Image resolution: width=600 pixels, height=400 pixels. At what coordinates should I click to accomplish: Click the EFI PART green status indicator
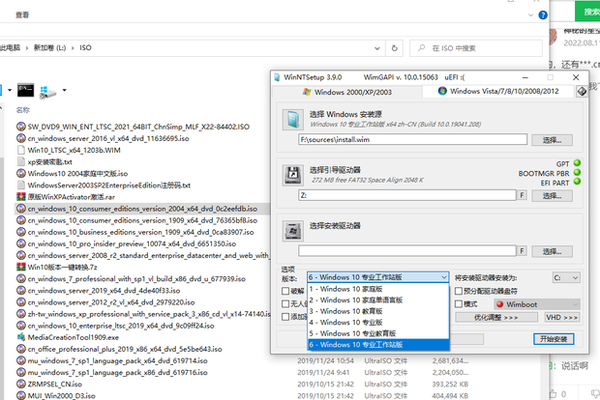(577, 182)
